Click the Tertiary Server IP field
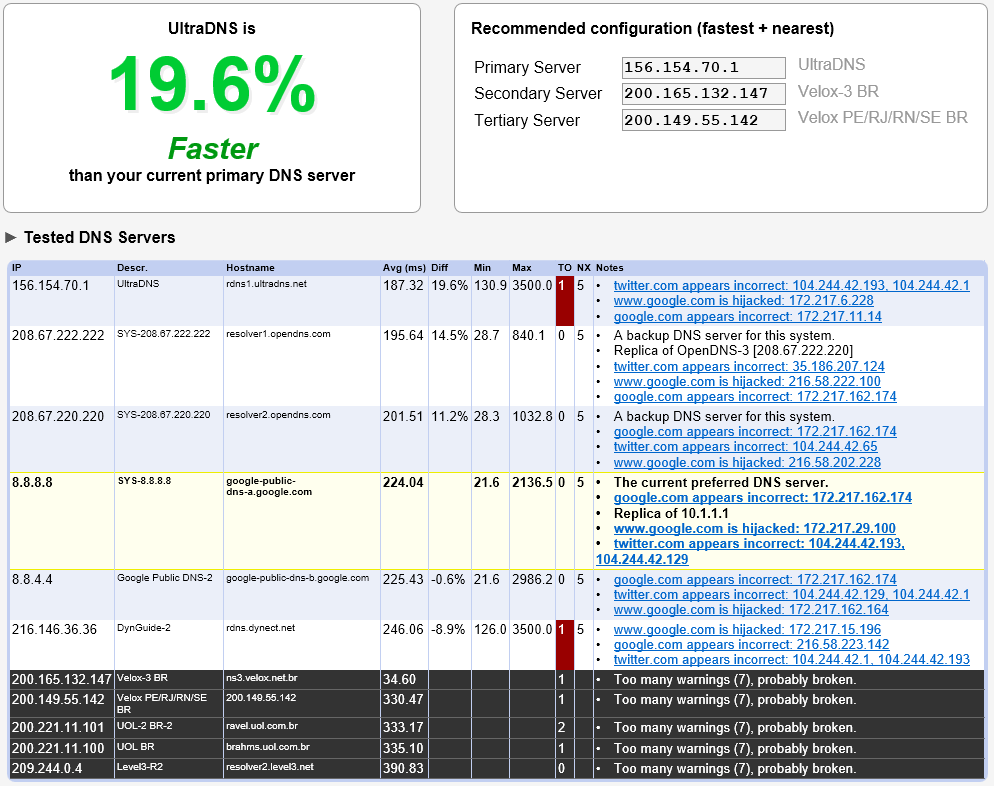 coord(704,120)
